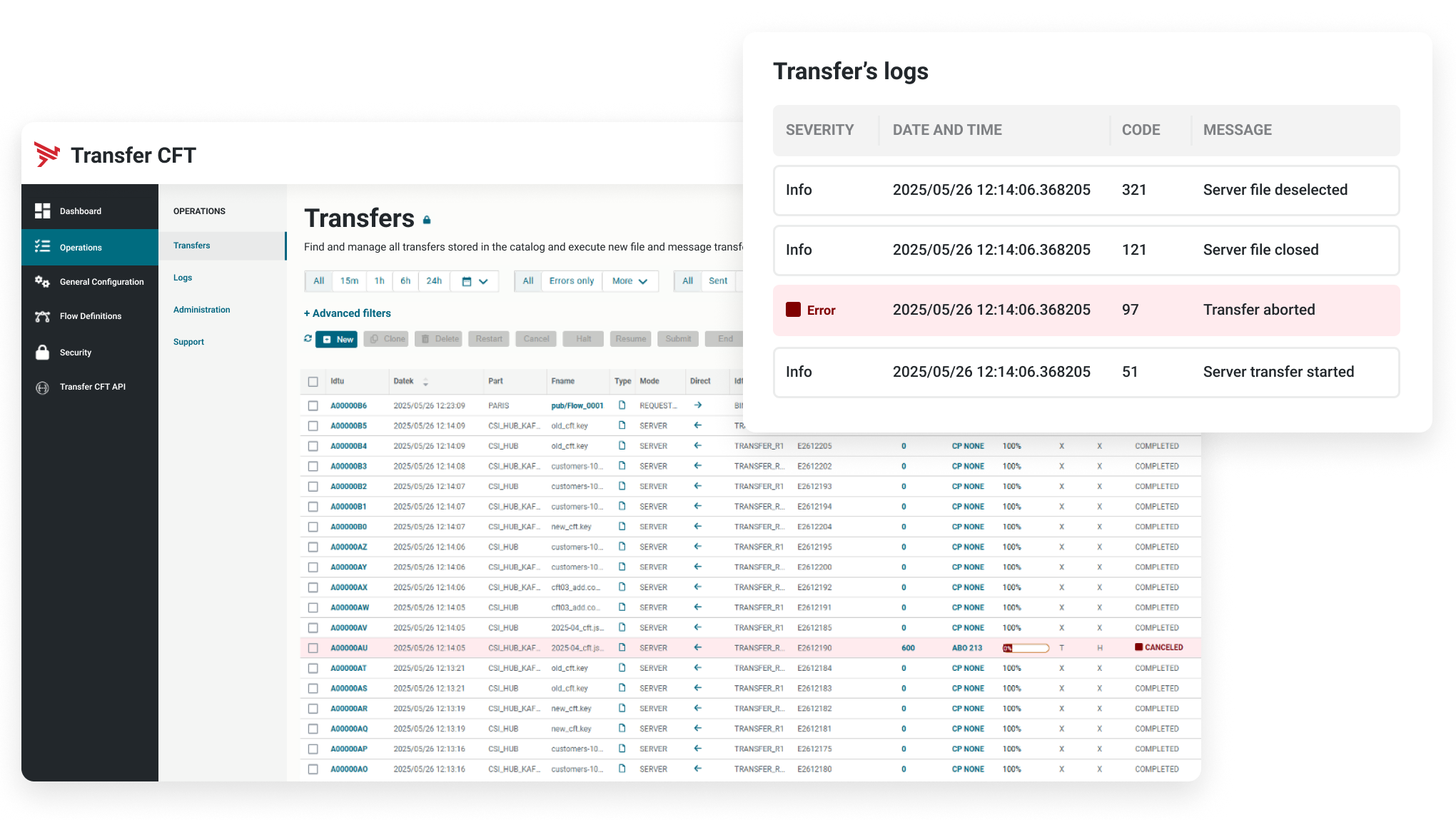Expand Advanced filters section
The image size is (1456, 820).
pyautogui.click(x=348, y=313)
